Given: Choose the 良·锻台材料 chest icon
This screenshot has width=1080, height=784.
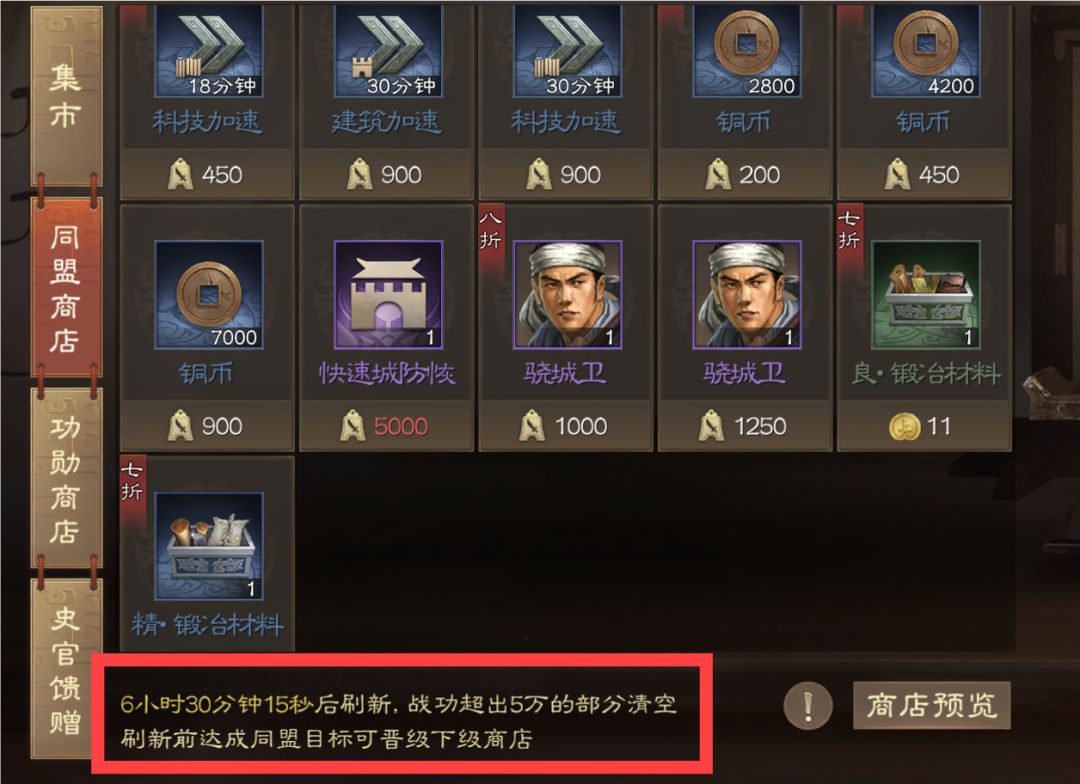Looking at the screenshot, I should (926, 295).
